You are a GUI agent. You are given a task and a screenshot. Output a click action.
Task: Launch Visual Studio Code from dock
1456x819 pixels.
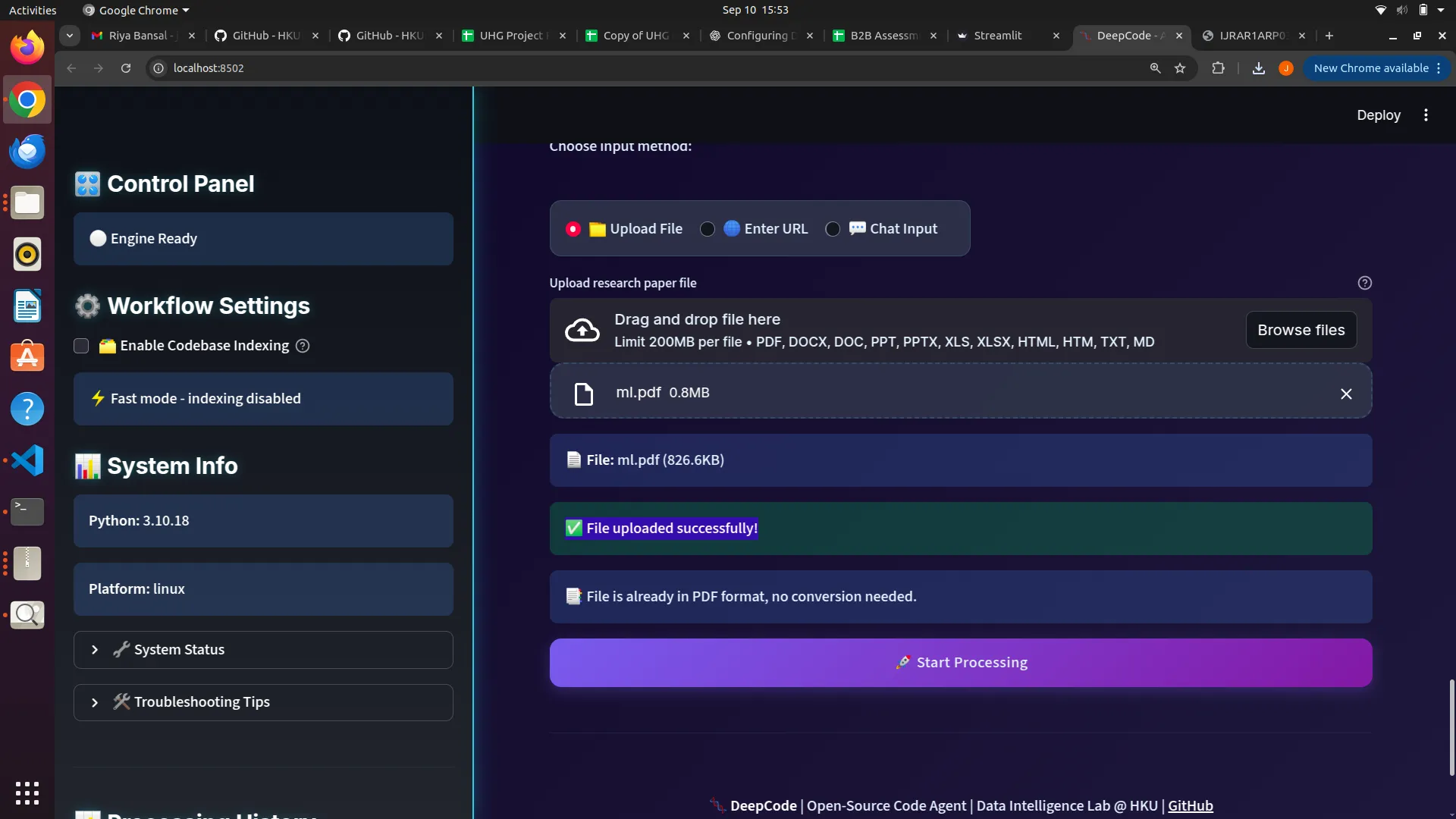27,460
